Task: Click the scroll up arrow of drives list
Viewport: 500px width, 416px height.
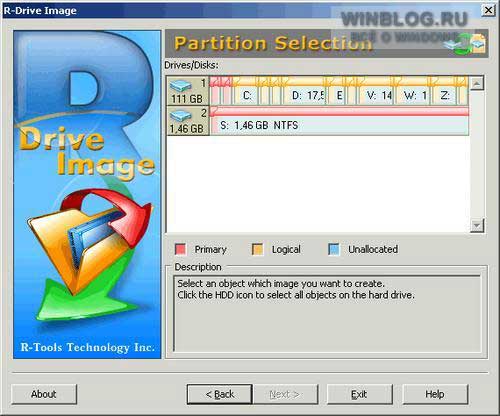Action: click(x=477, y=83)
